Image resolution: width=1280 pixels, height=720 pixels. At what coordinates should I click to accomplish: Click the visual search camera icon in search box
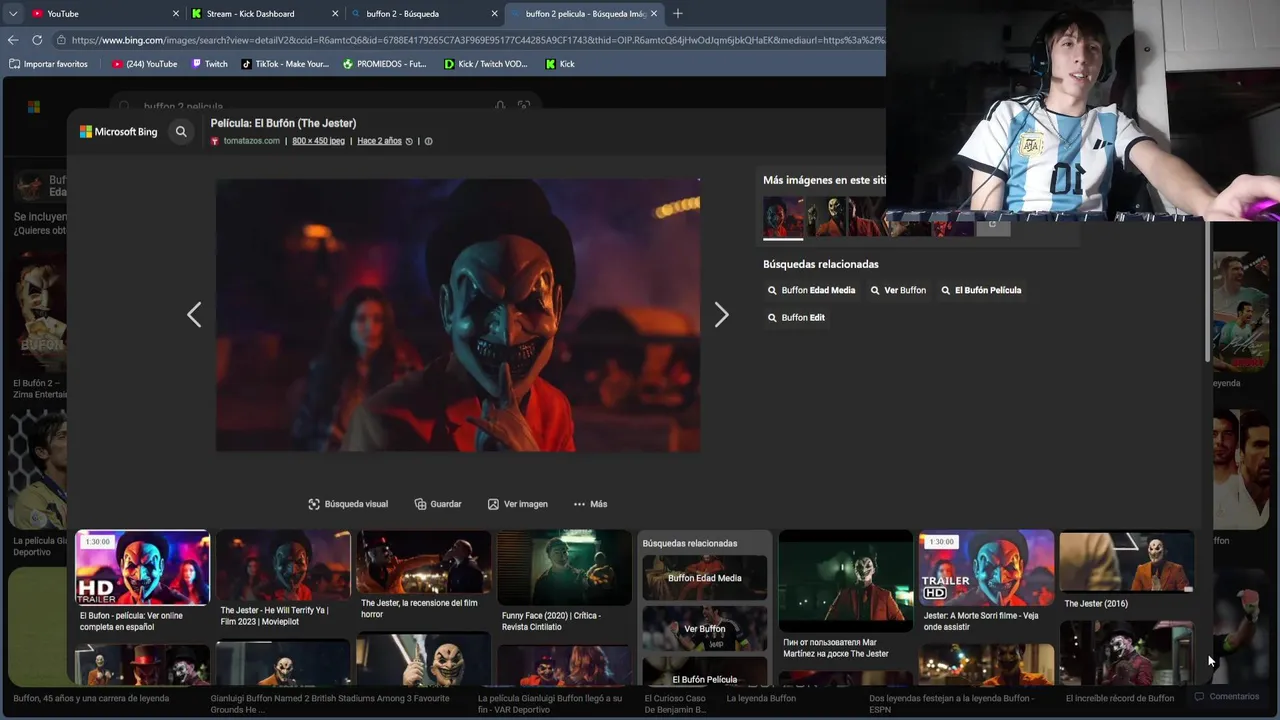523,106
